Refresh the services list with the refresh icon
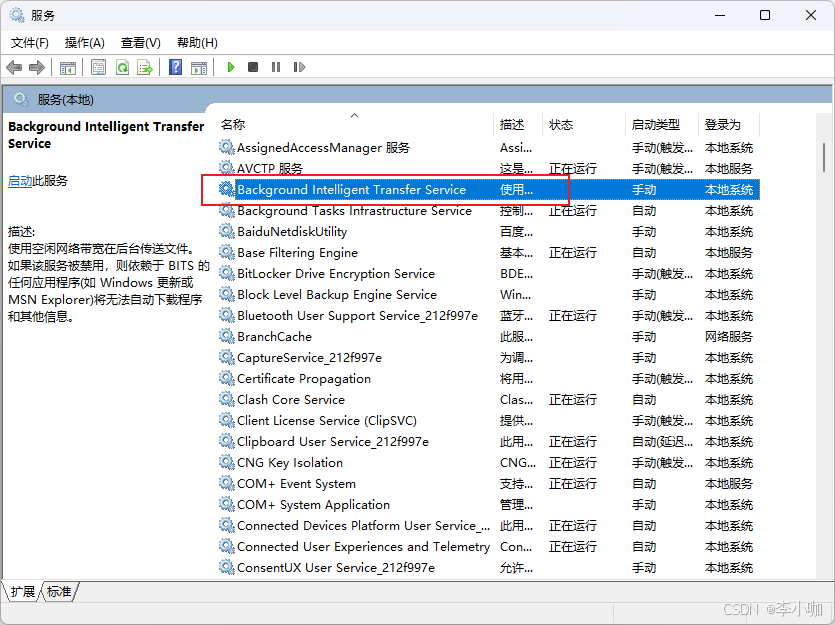The width and height of the screenshot is (835, 625). [x=121, y=67]
